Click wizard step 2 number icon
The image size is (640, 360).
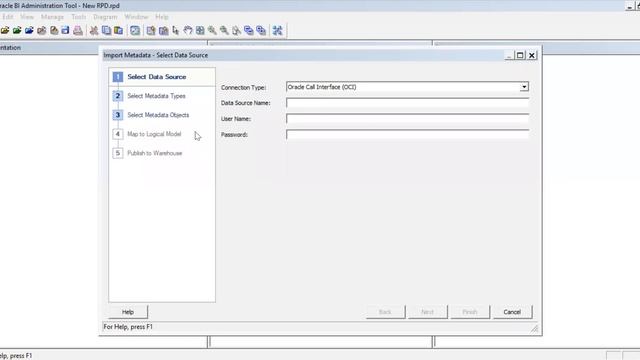[x=118, y=96]
